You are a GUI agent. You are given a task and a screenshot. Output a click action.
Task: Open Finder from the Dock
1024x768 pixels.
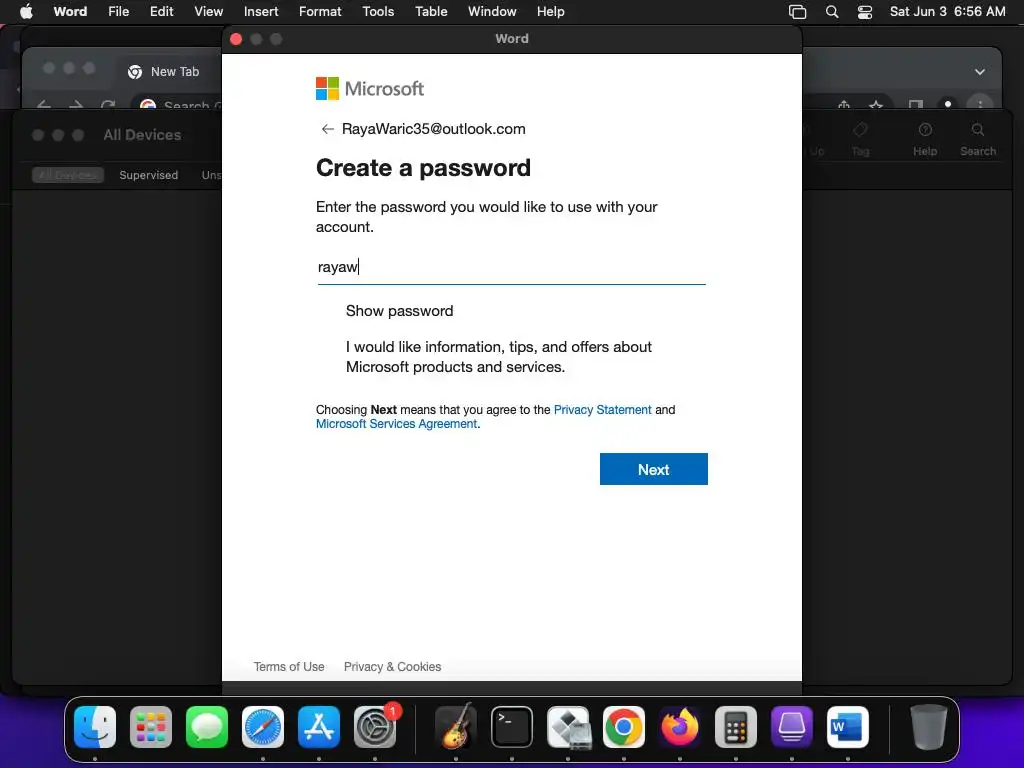pyautogui.click(x=95, y=727)
